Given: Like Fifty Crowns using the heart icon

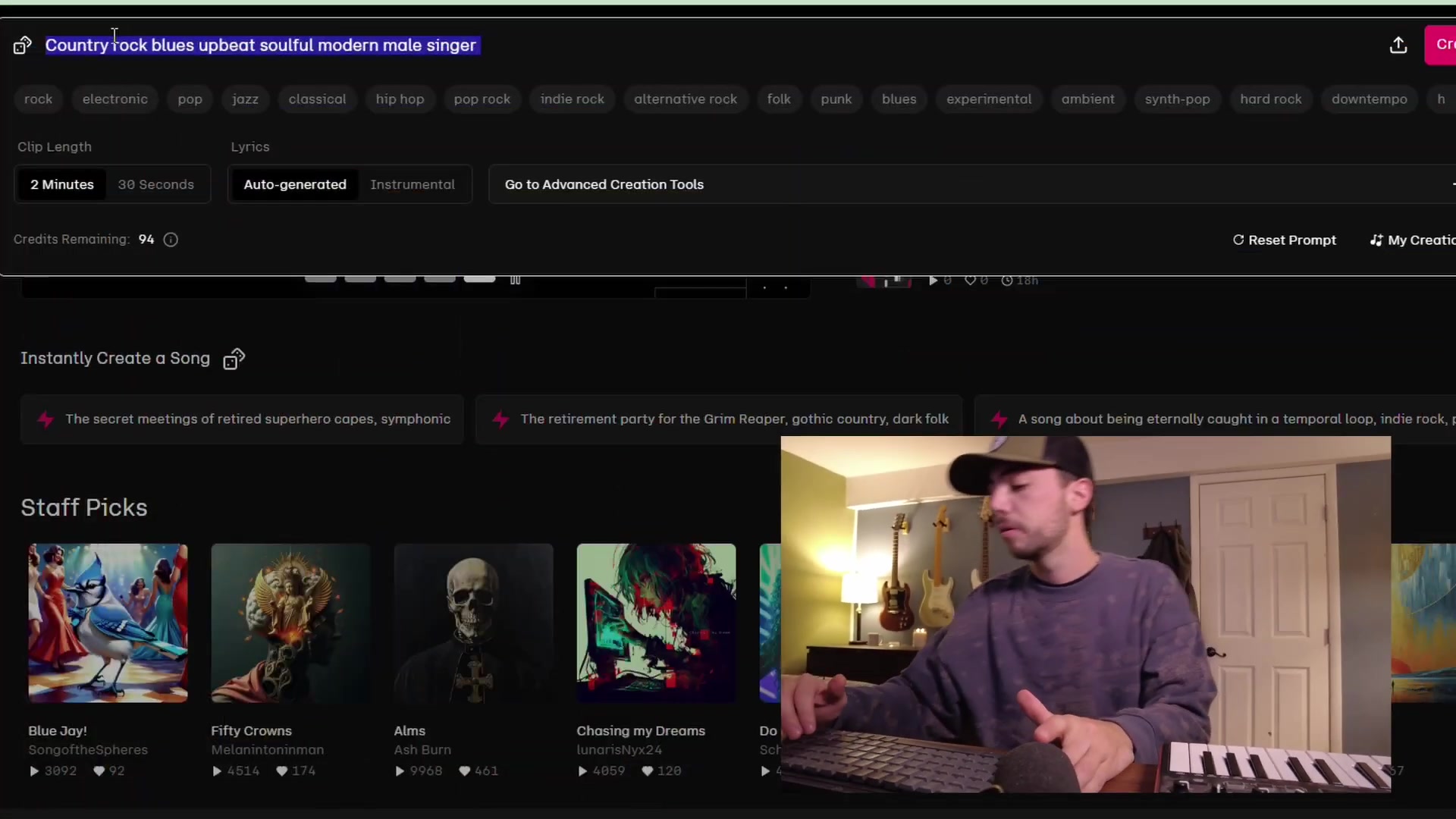Looking at the screenshot, I should pos(281,771).
